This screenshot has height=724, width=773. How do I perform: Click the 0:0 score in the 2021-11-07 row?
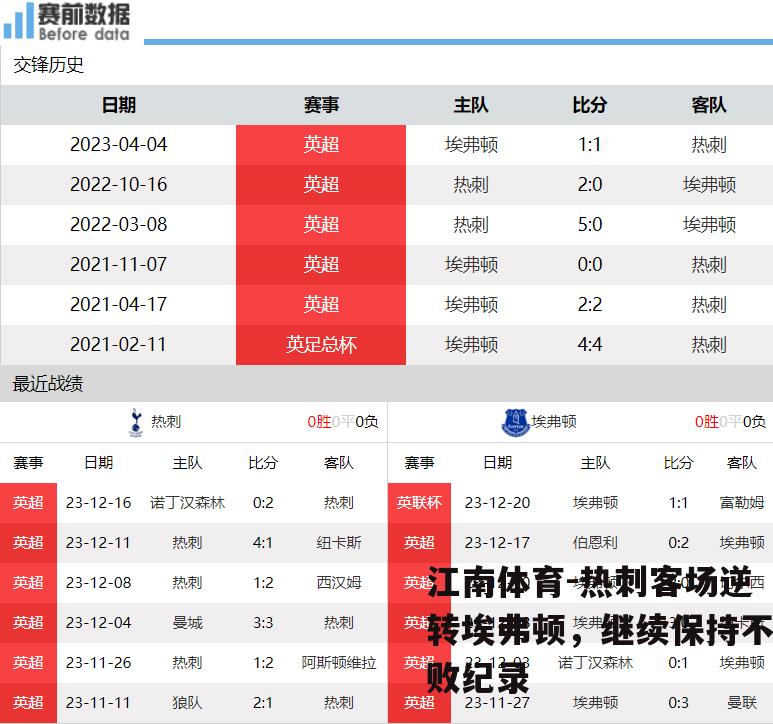590,265
